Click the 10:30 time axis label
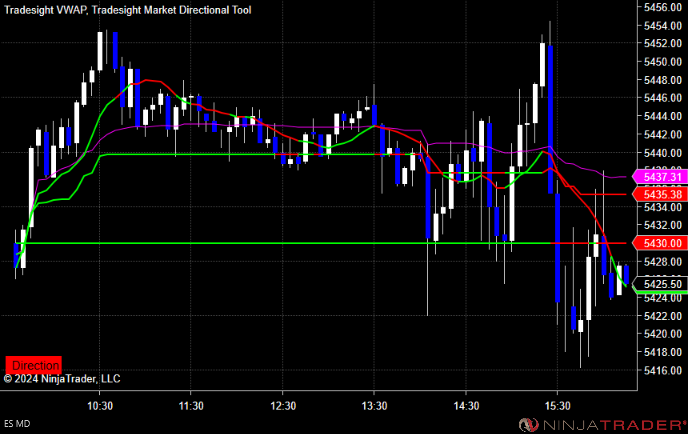This screenshot has width=688, height=434. tap(100, 406)
